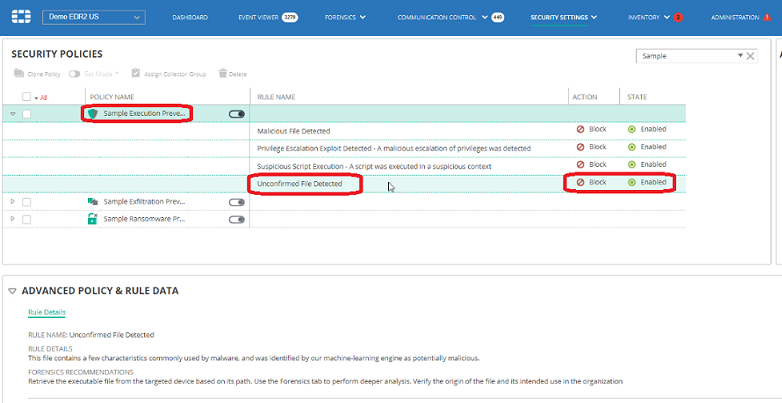
Task: Select the Malicious File Detected rule
Action: tap(293, 131)
